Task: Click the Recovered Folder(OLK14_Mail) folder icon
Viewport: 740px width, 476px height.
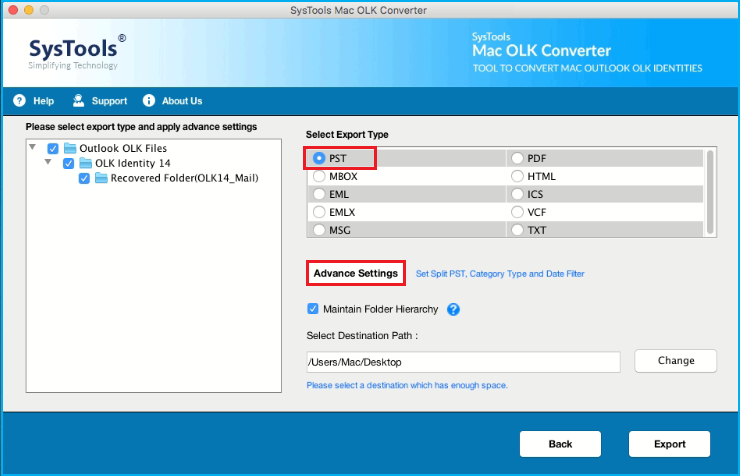Action: click(x=101, y=178)
